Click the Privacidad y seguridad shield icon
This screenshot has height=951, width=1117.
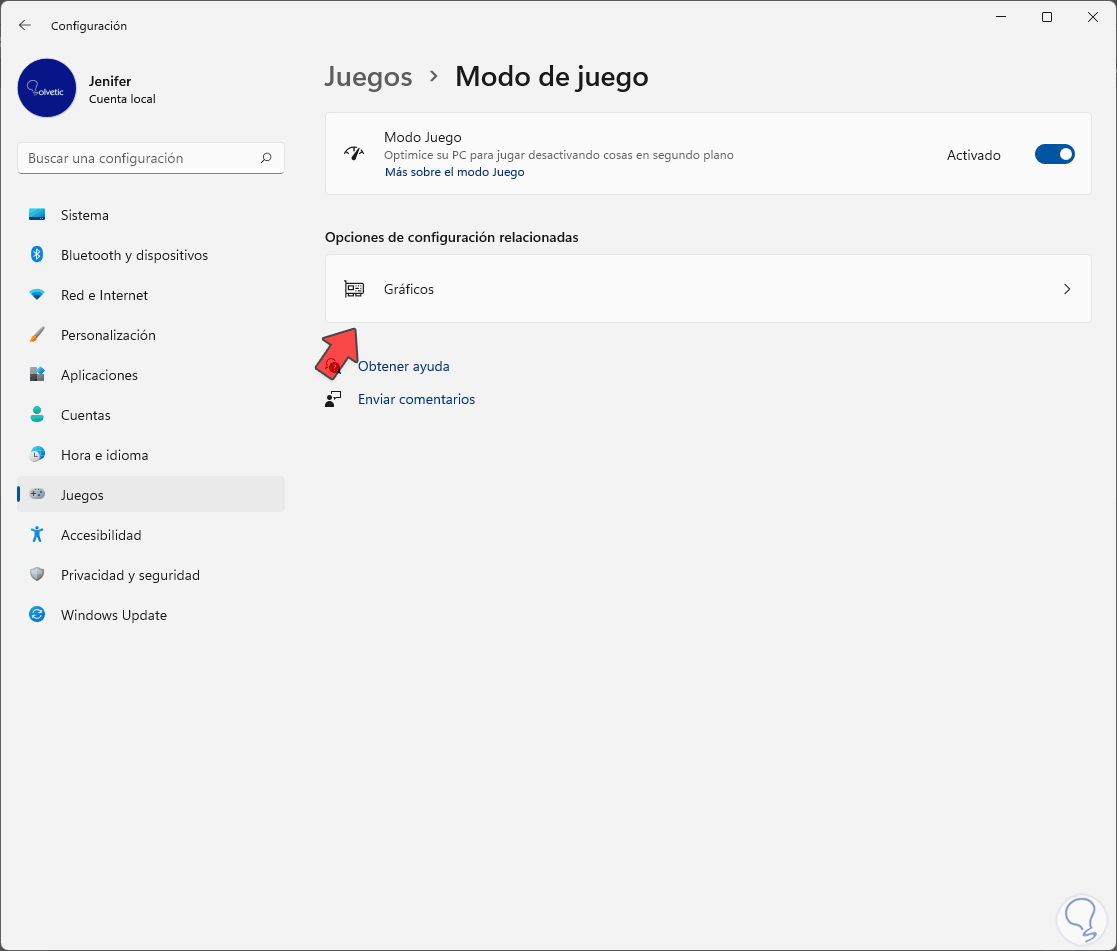[x=37, y=575]
